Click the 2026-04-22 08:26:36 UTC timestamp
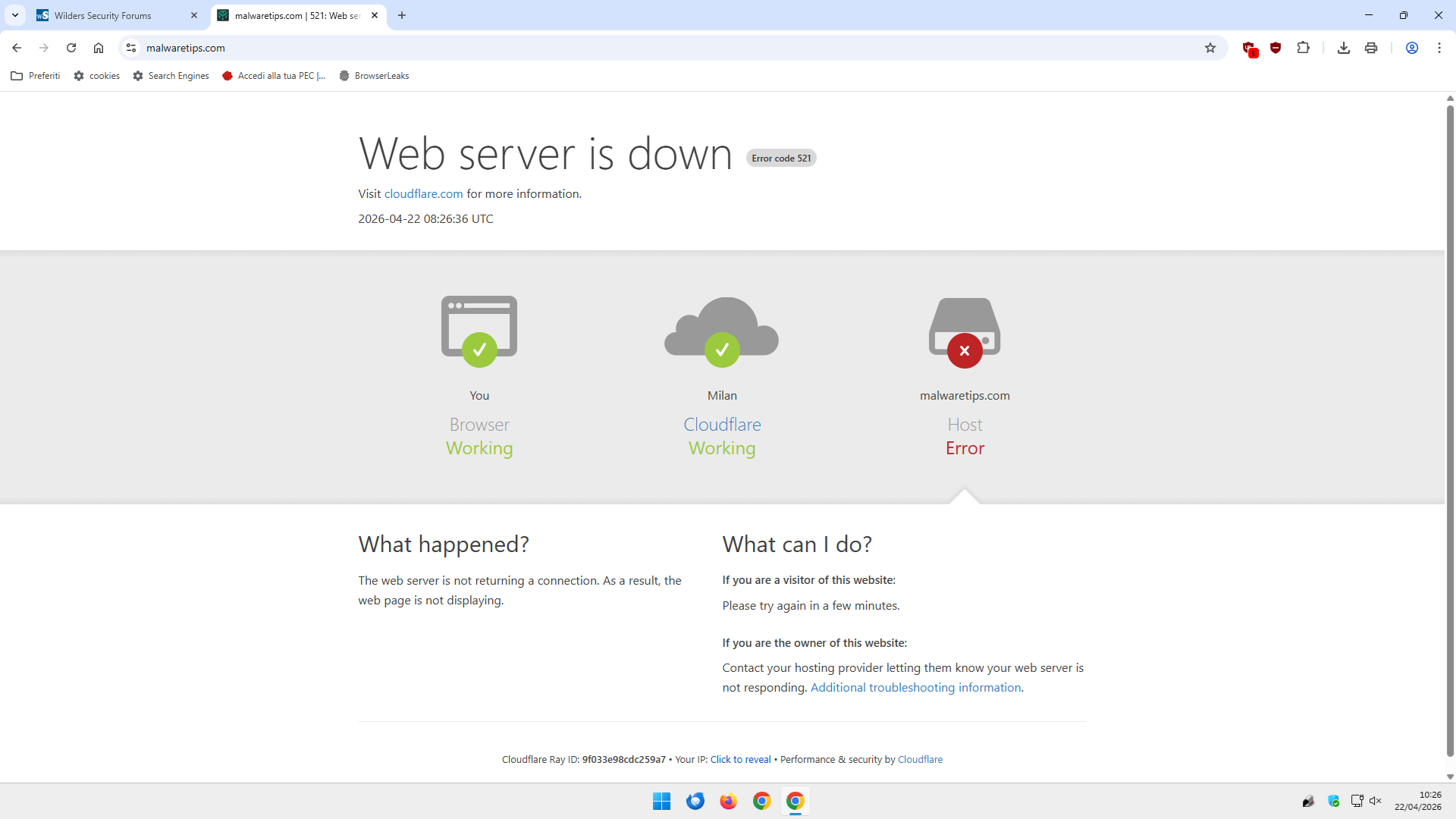The width and height of the screenshot is (1456, 819). pyautogui.click(x=425, y=219)
